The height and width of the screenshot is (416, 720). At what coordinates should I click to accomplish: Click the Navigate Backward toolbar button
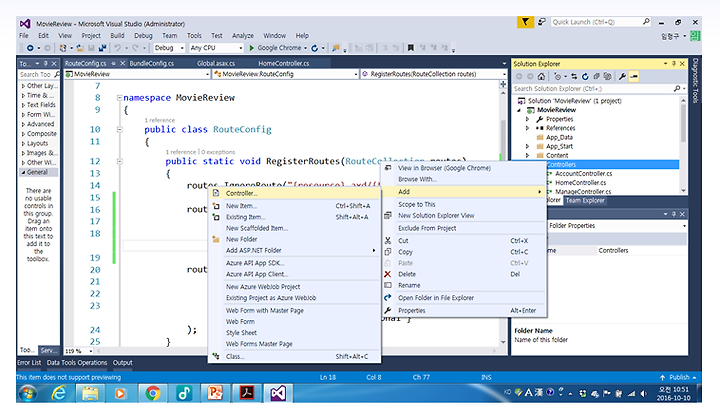(30, 48)
